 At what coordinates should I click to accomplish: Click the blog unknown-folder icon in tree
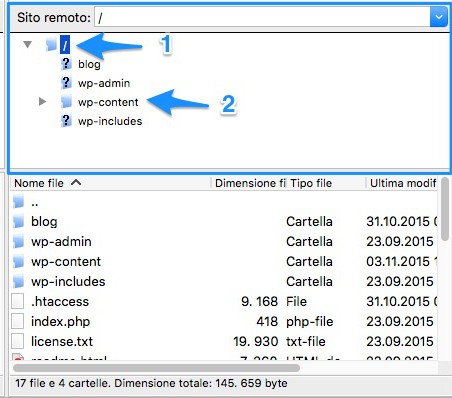pos(66,63)
